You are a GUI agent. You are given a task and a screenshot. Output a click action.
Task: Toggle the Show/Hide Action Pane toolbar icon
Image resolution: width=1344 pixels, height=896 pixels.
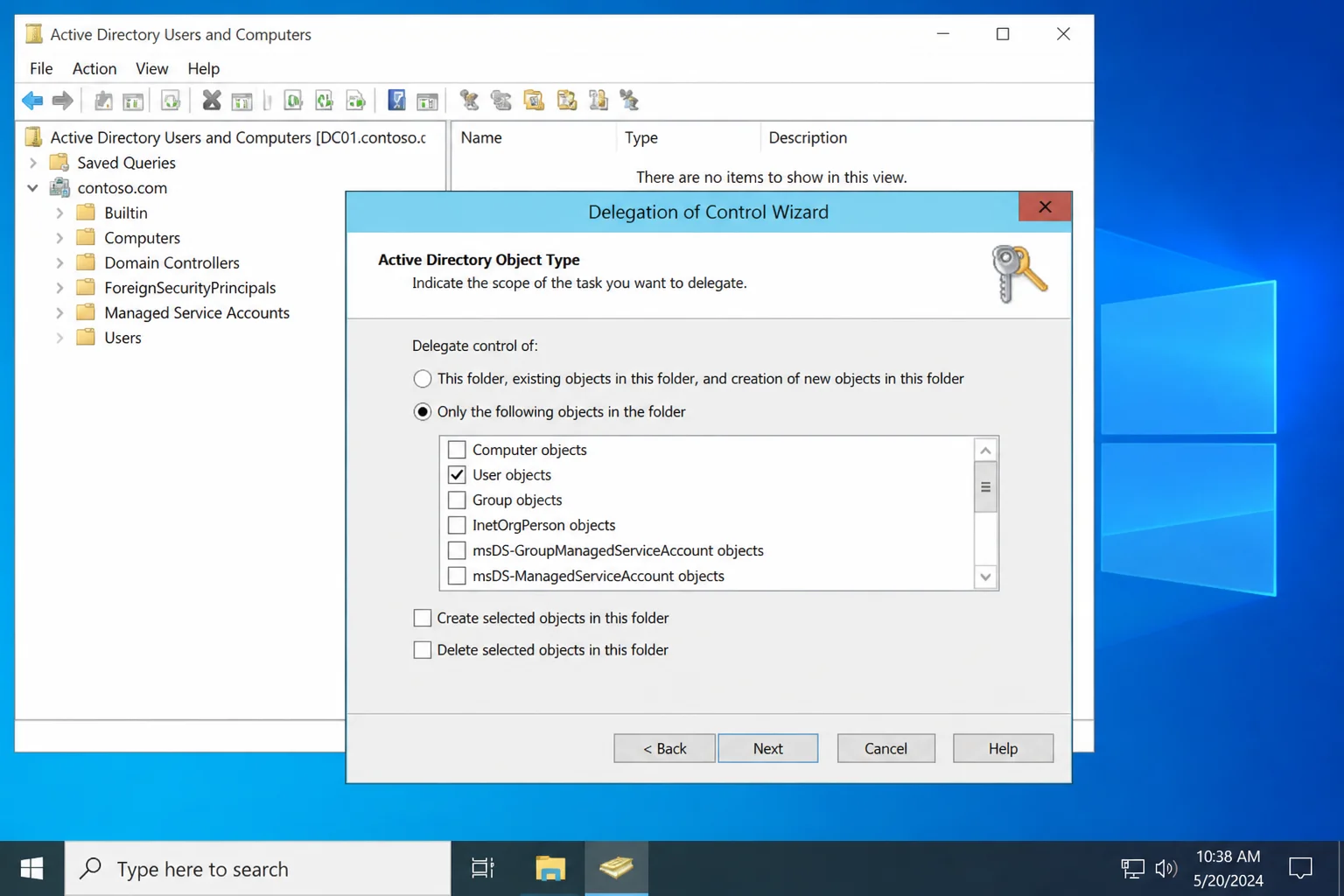pyautogui.click(x=427, y=101)
